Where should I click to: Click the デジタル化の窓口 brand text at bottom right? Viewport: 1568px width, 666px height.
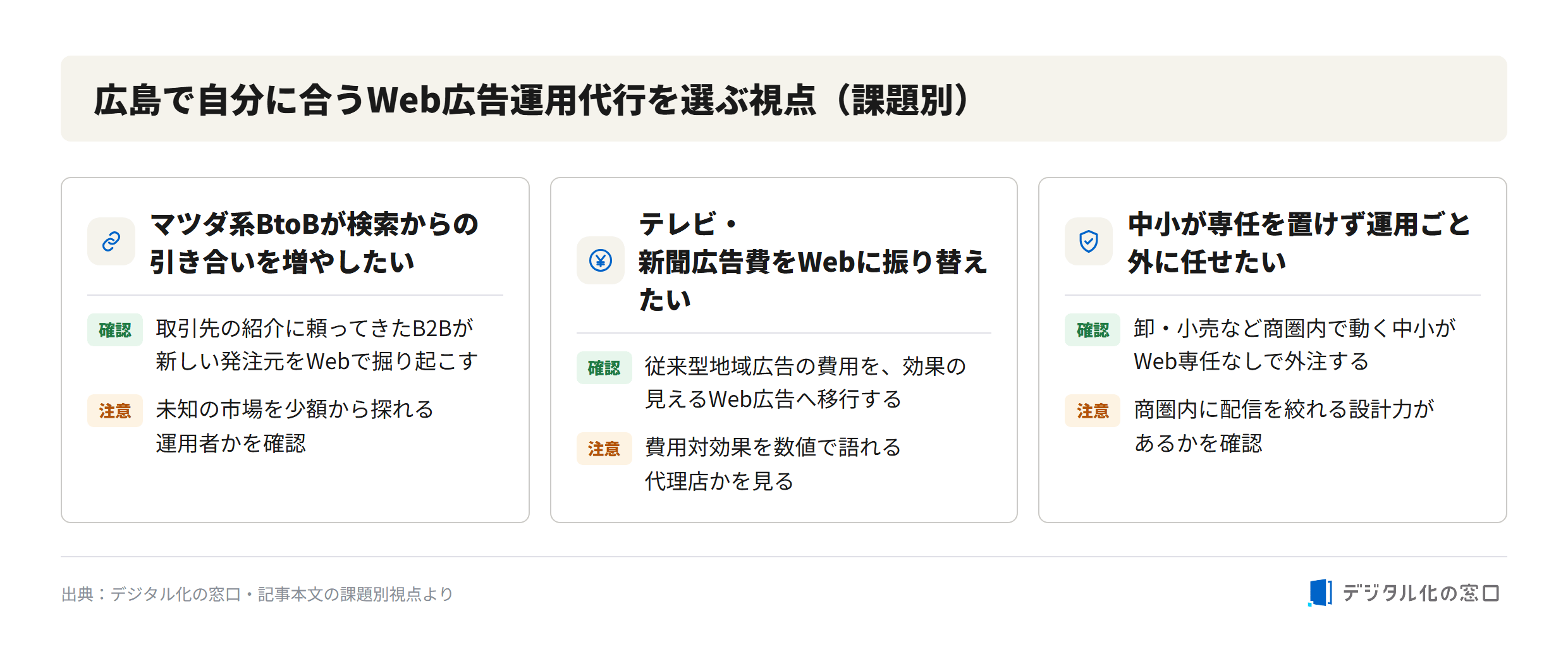1421,593
